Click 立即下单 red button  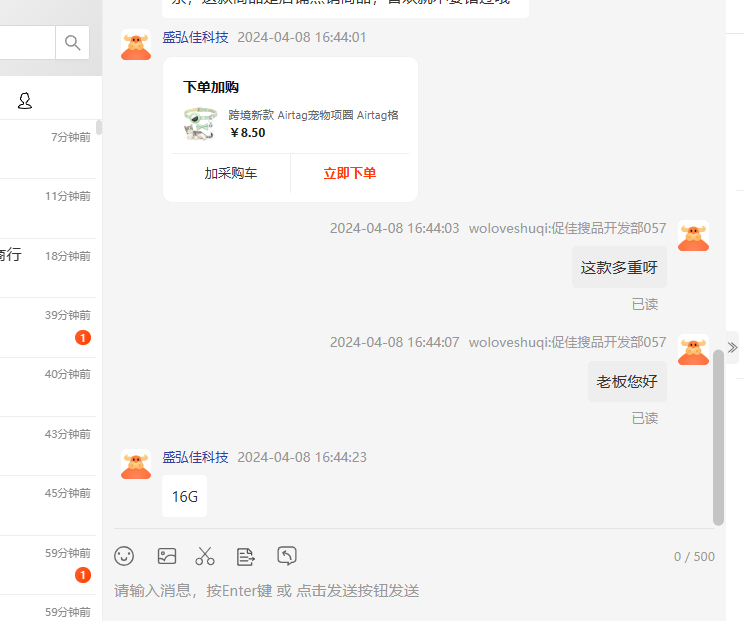click(x=350, y=173)
